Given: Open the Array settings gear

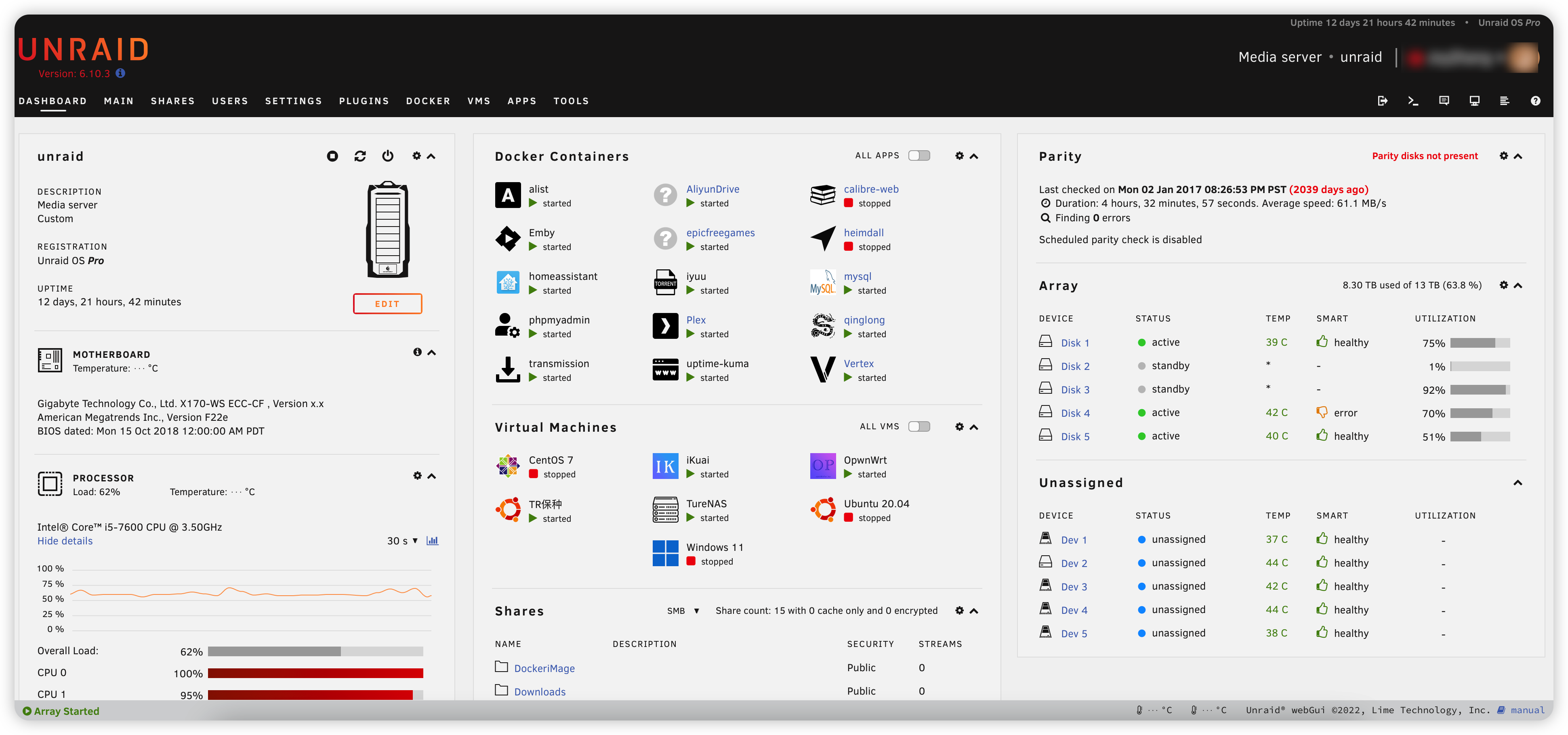Looking at the screenshot, I should [1503, 285].
